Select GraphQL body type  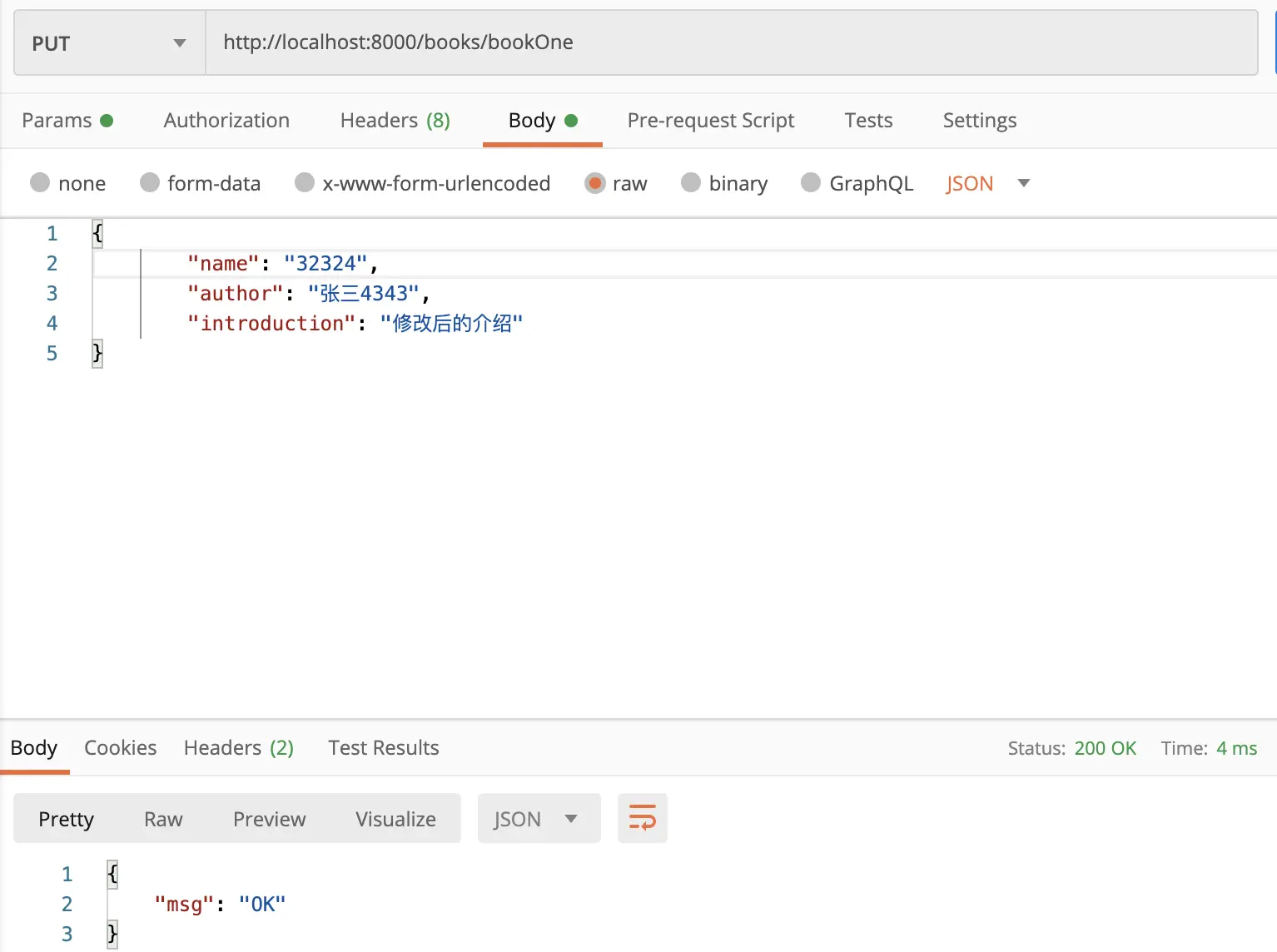[x=811, y=183]
